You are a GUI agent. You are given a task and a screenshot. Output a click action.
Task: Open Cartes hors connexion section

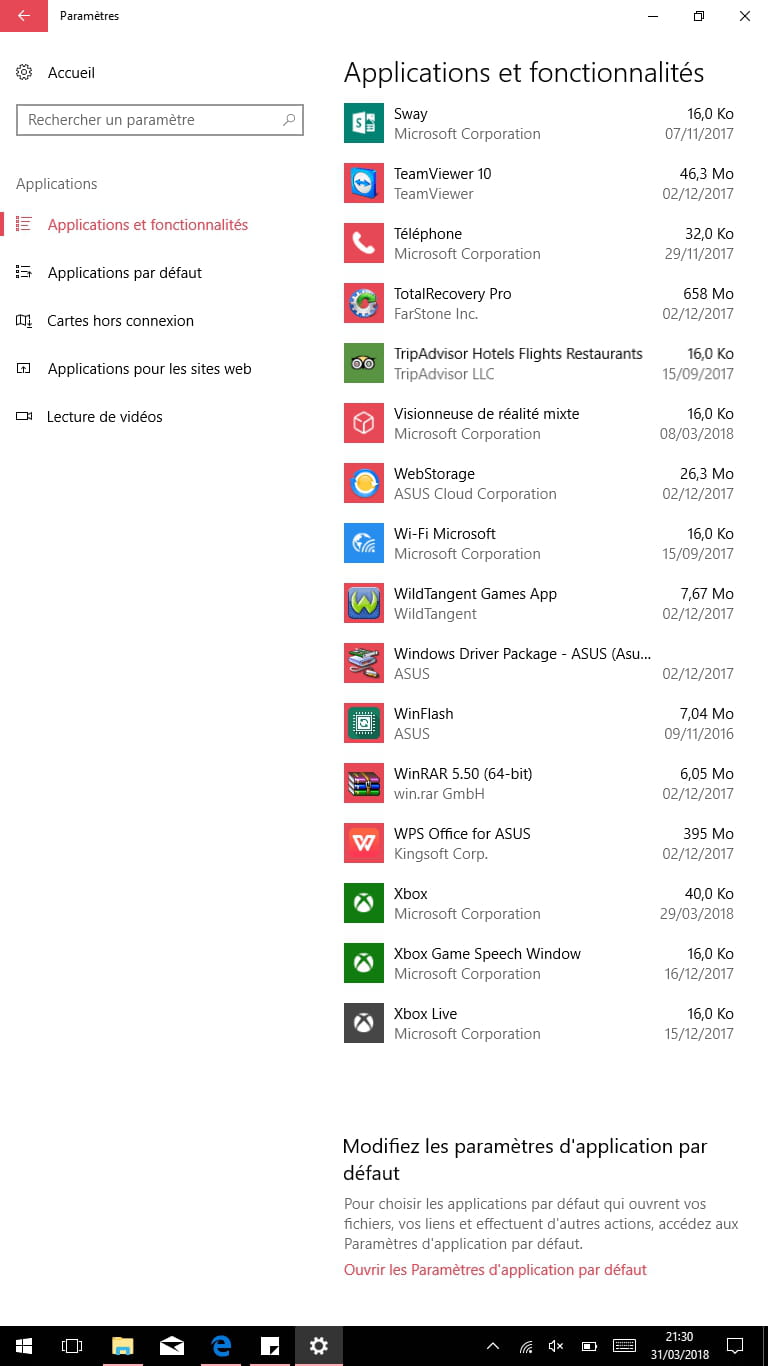point(120,321)
